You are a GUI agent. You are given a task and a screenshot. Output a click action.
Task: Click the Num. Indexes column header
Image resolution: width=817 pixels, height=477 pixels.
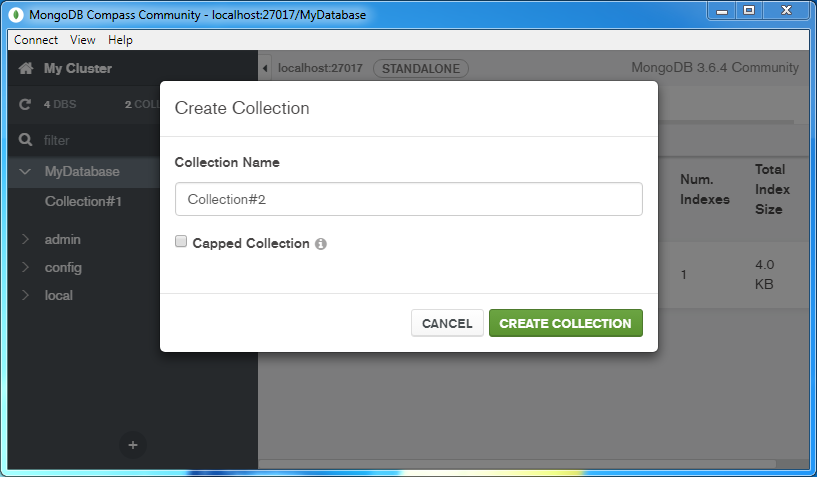point(704,189)
